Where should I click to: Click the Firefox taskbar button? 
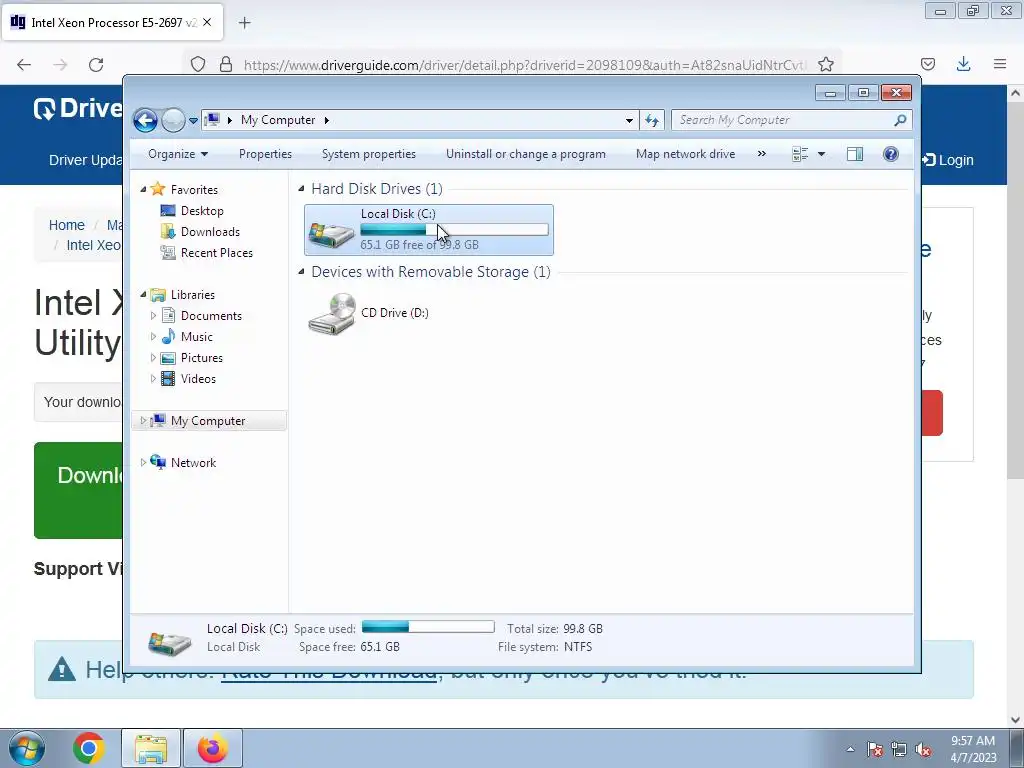pos(213,748)
